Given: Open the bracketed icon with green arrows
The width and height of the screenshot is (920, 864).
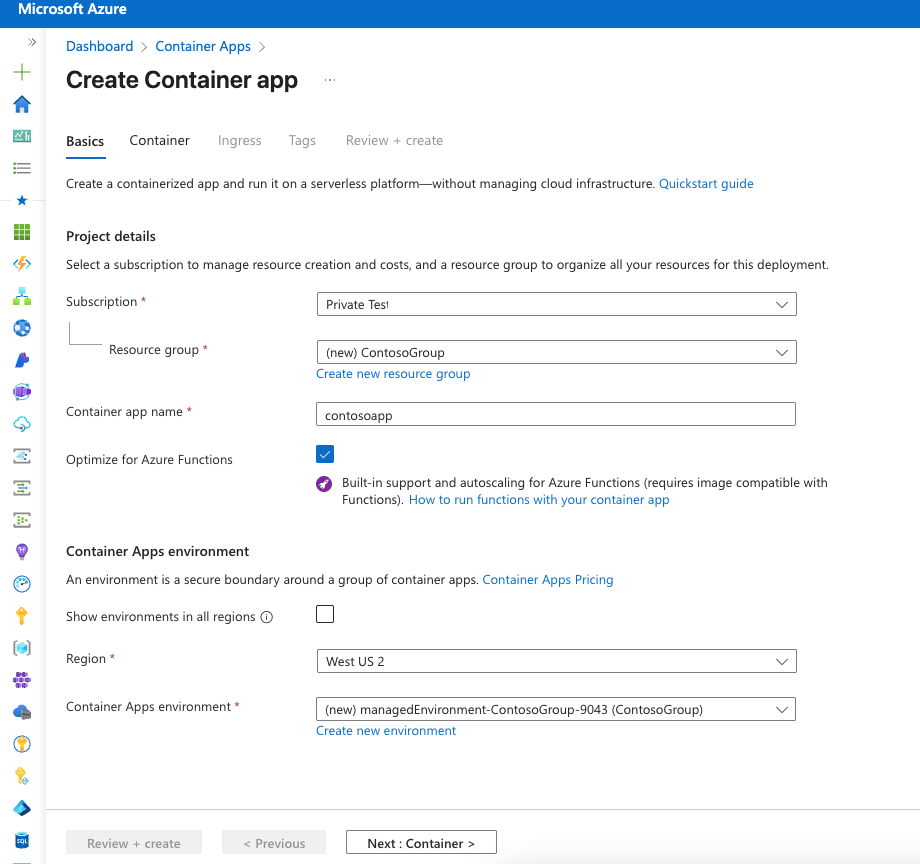Looking at the screenshot, I should [22, 487].
